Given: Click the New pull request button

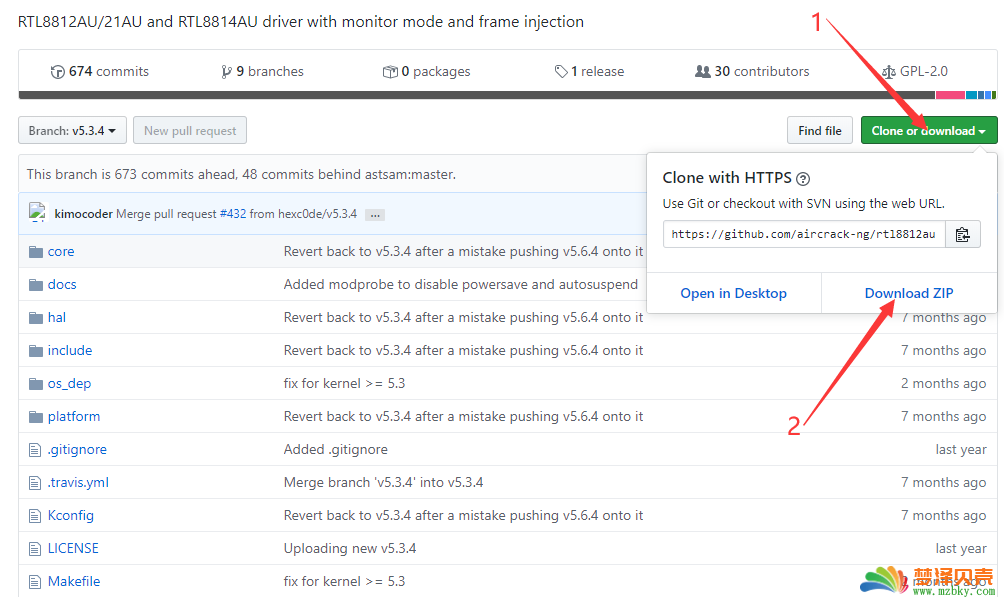Looking at the screenshot, I should point(190,131).
